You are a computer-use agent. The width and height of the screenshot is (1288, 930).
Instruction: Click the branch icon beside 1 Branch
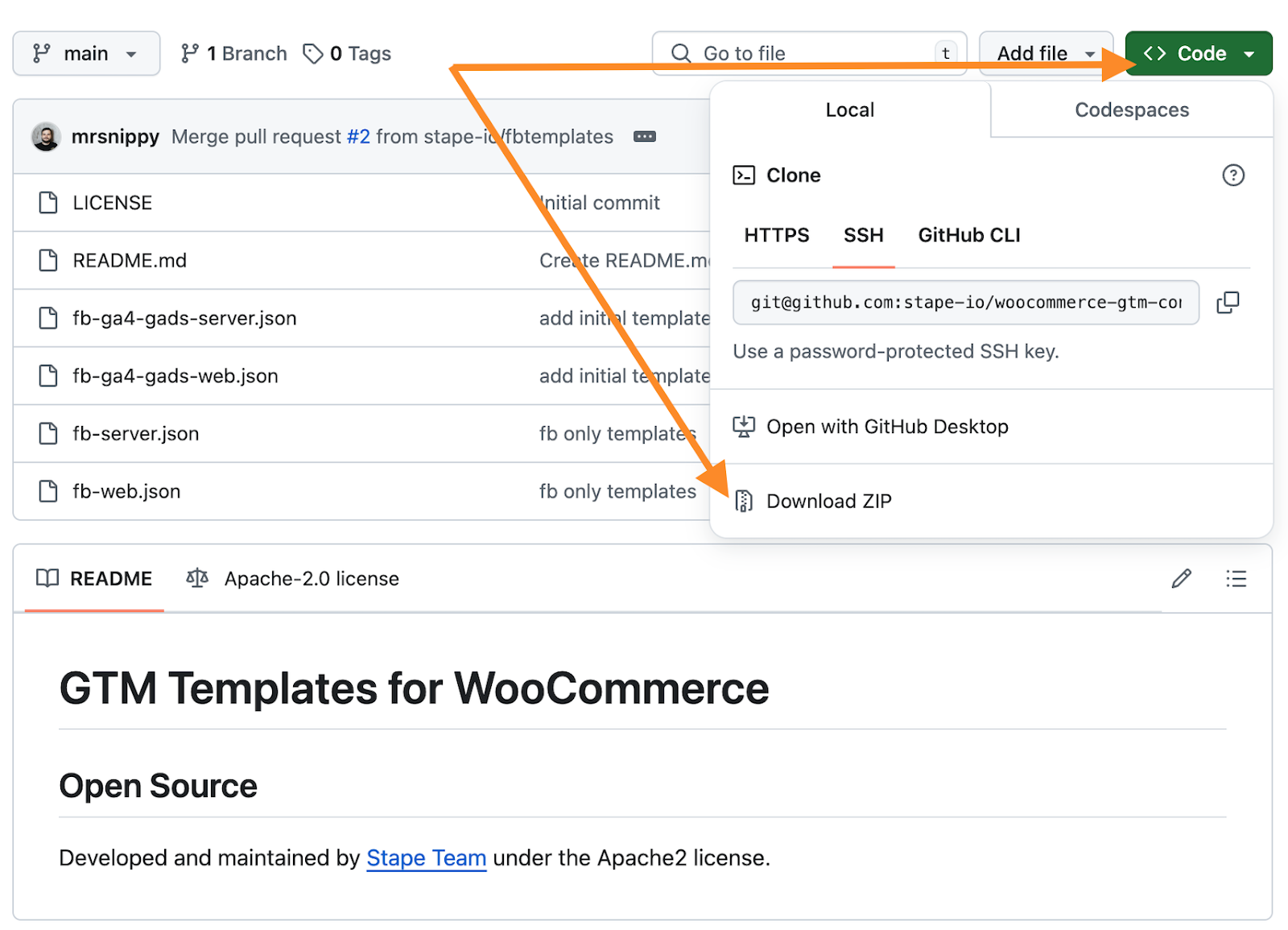tap(189, 53)
